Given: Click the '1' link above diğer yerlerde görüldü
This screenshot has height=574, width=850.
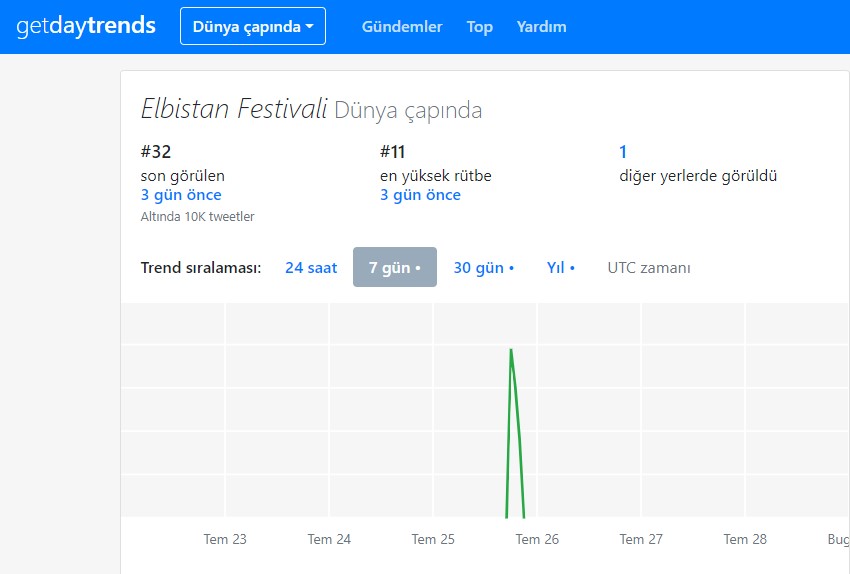Looking at the screenshot, I should point(623,152).
